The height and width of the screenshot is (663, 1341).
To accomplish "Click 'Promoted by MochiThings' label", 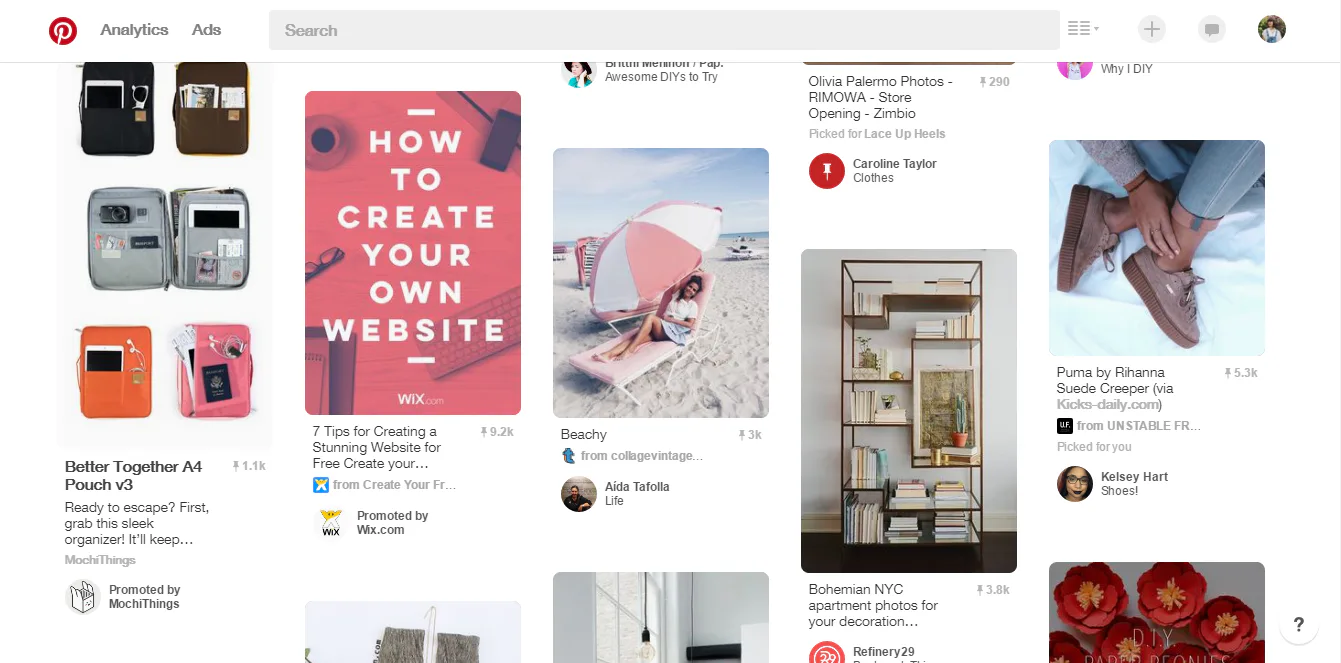I will [145, 597].
